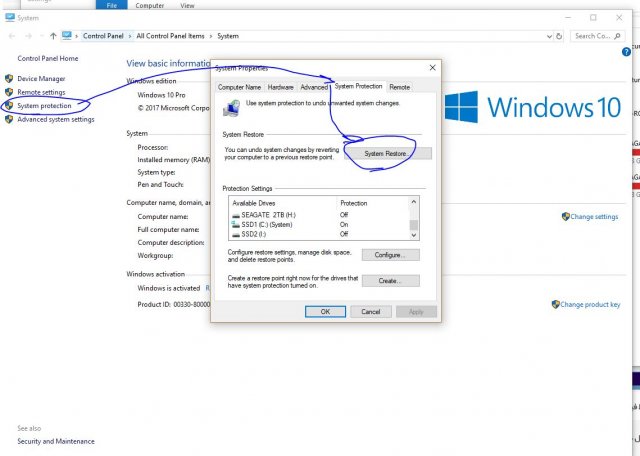Click the shield icon beside Change settings
This screenshot has width=640, height=456.
565,216
